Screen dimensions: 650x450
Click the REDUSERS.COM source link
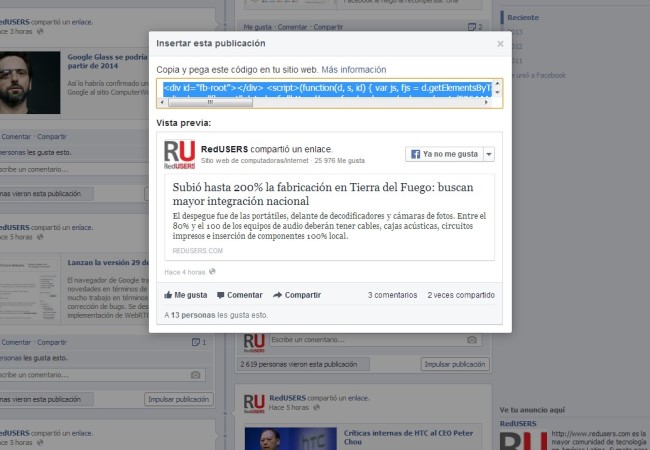click(x=198, y=251)
